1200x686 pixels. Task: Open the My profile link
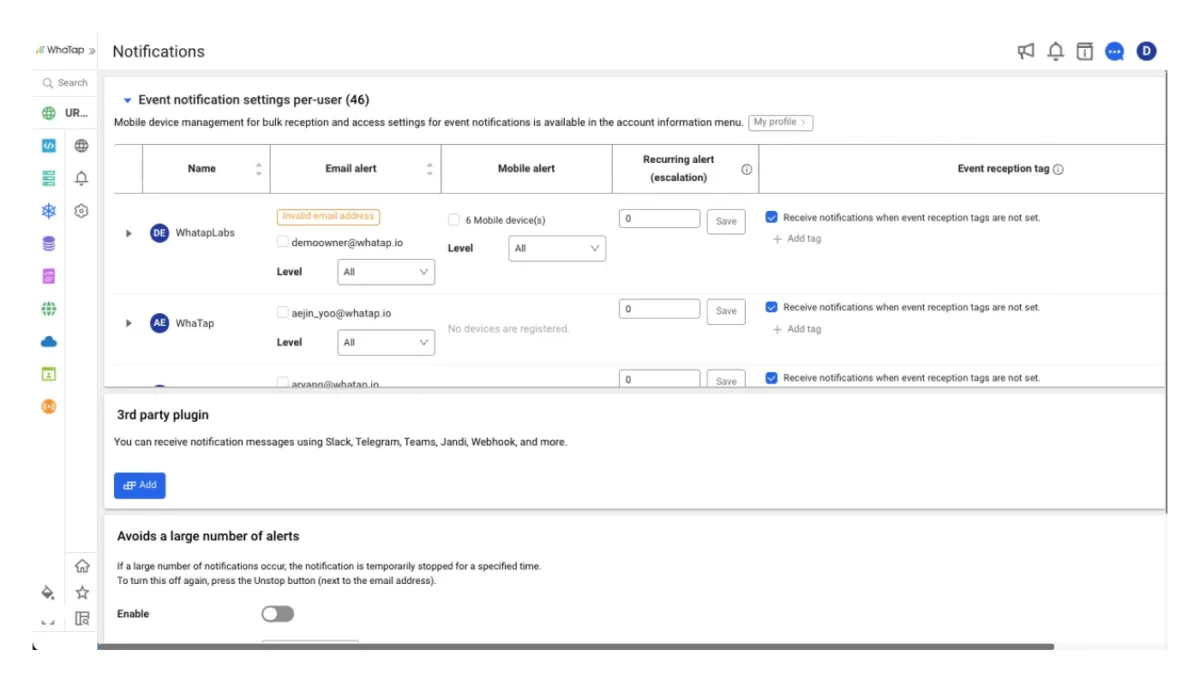pyautogui.click(x=780, y=122)
